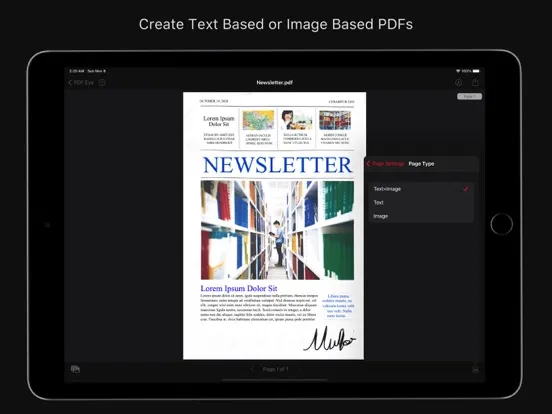Tap the NEWSLETTER headline on the page
552x414 pixels.
point(277,165)
